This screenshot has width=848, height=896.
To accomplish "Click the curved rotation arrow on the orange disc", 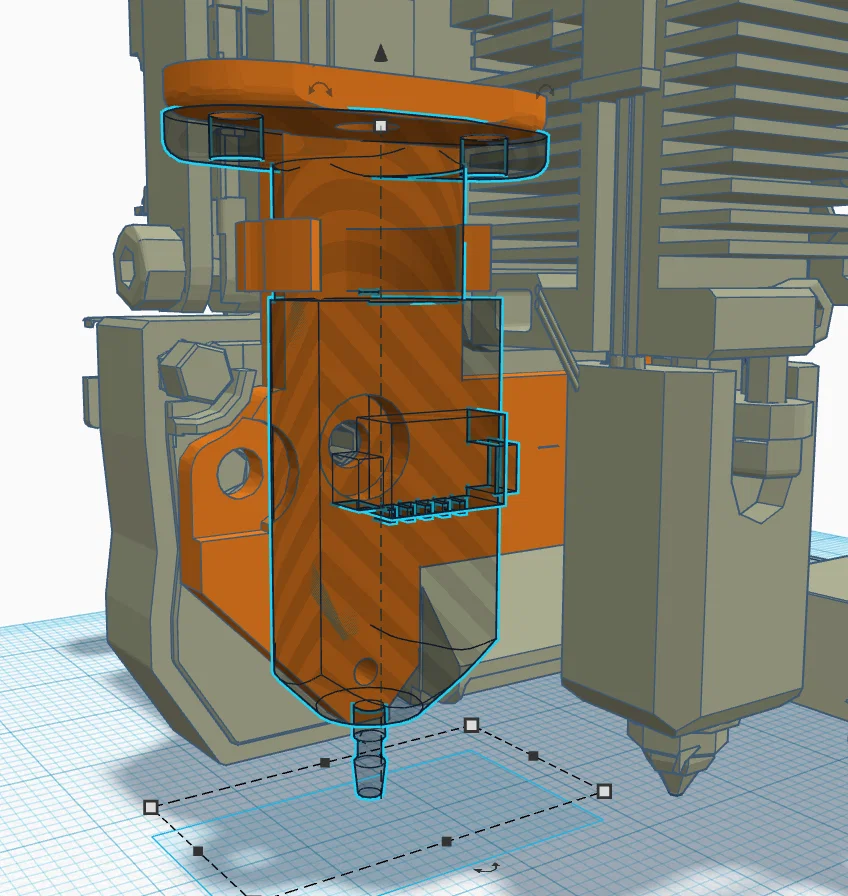I will tap(320, 89).
